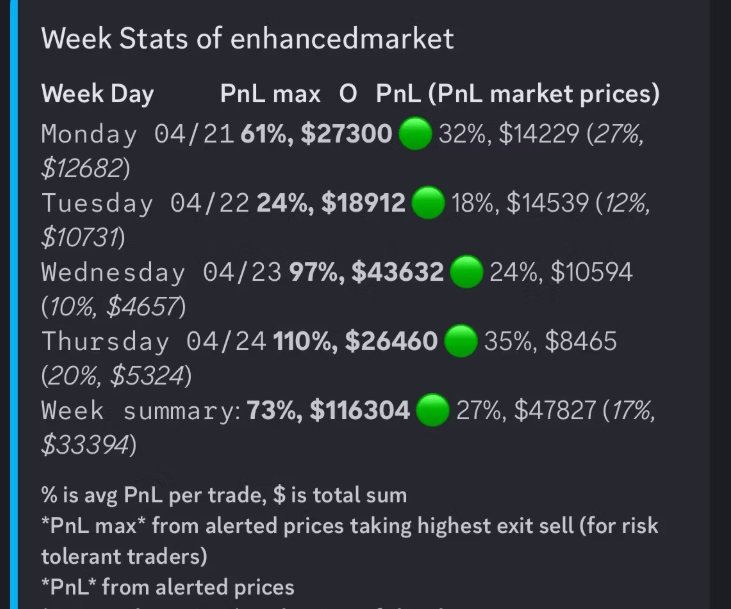The width and height of the screenshot is (731, 609).
Task: Click the blue embed accent bar
Action: click(14, 304)
